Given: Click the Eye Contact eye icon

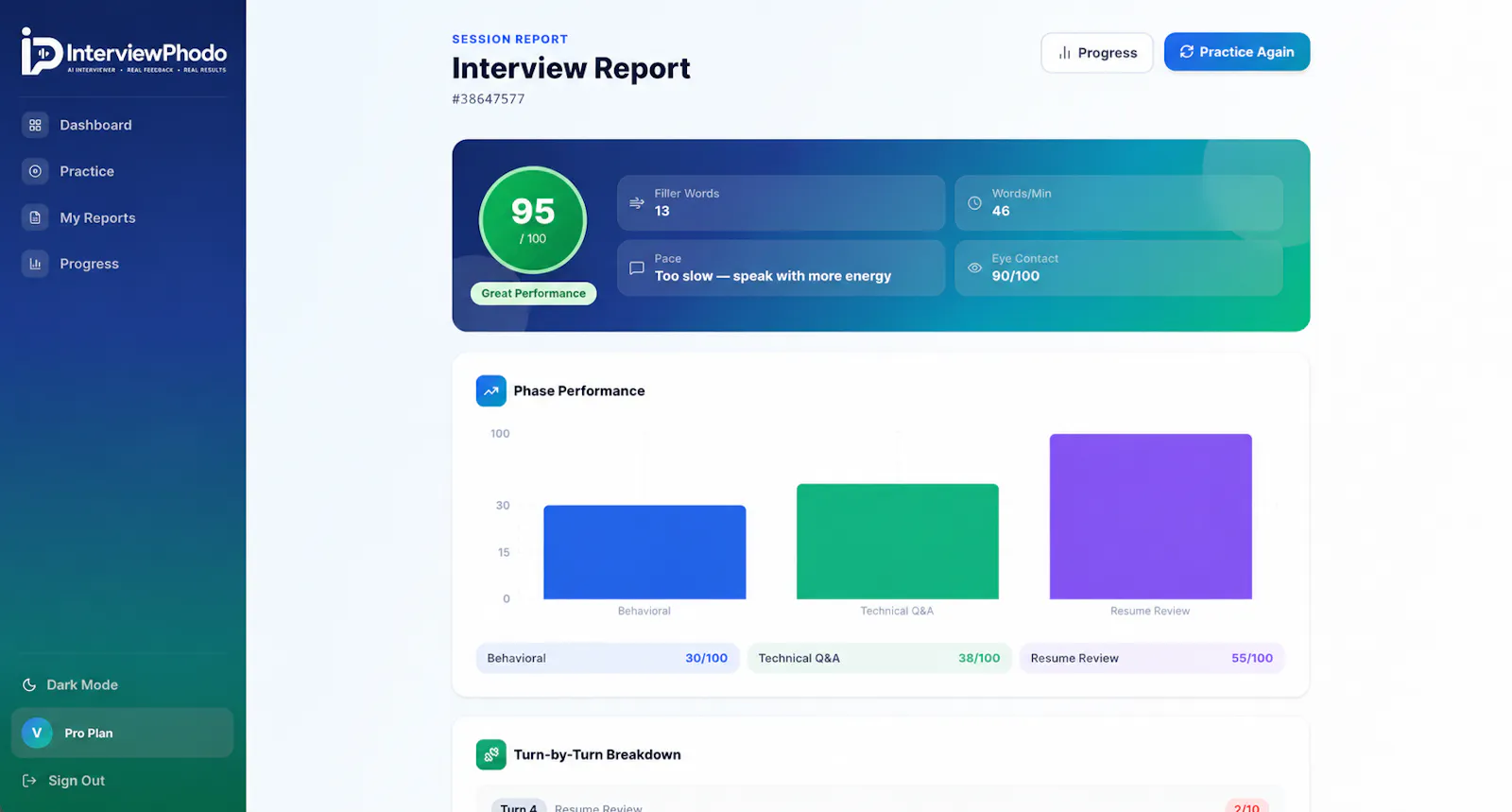Looking at the screenshot, I should tap(974, 268).
